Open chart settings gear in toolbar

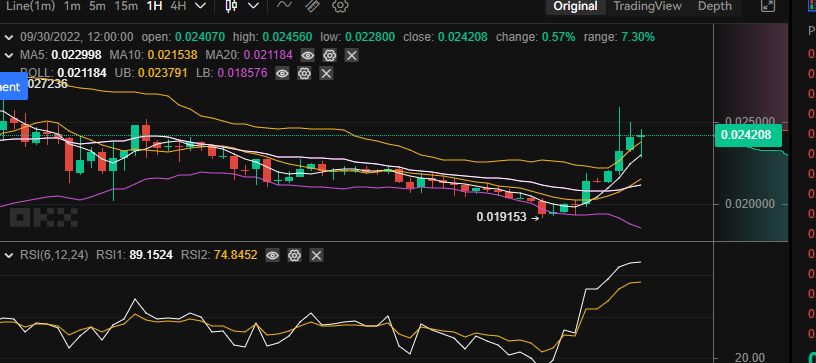pos(340,6)
